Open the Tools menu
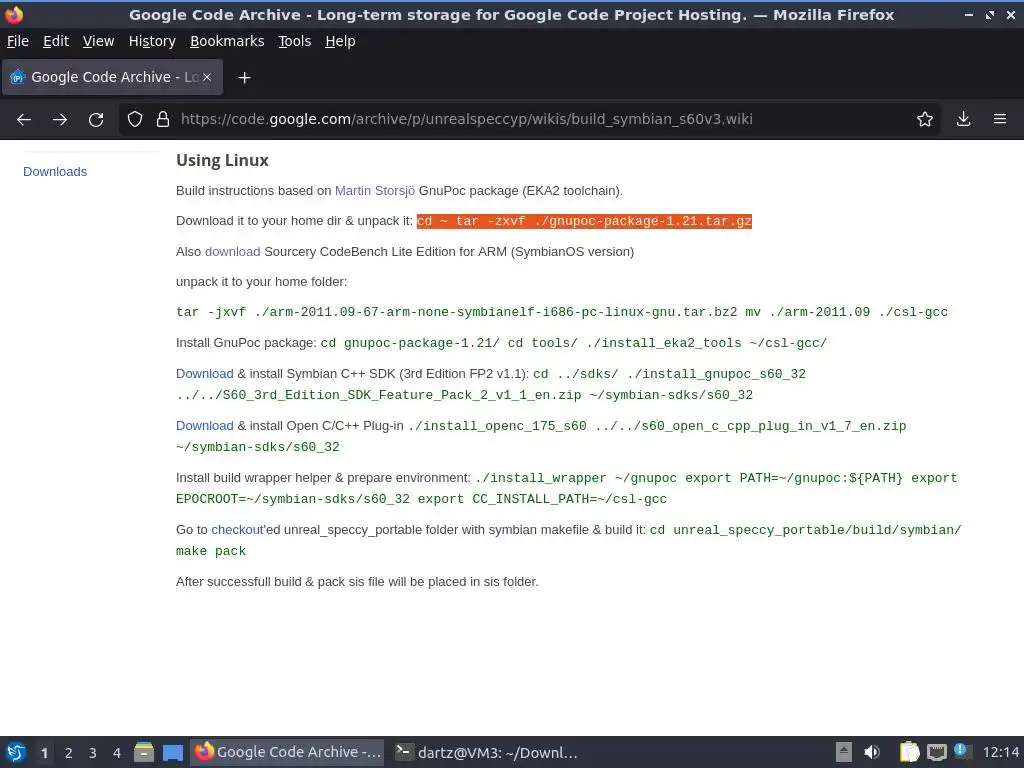Screen dimensions: 1024x768 click(295, 41)
